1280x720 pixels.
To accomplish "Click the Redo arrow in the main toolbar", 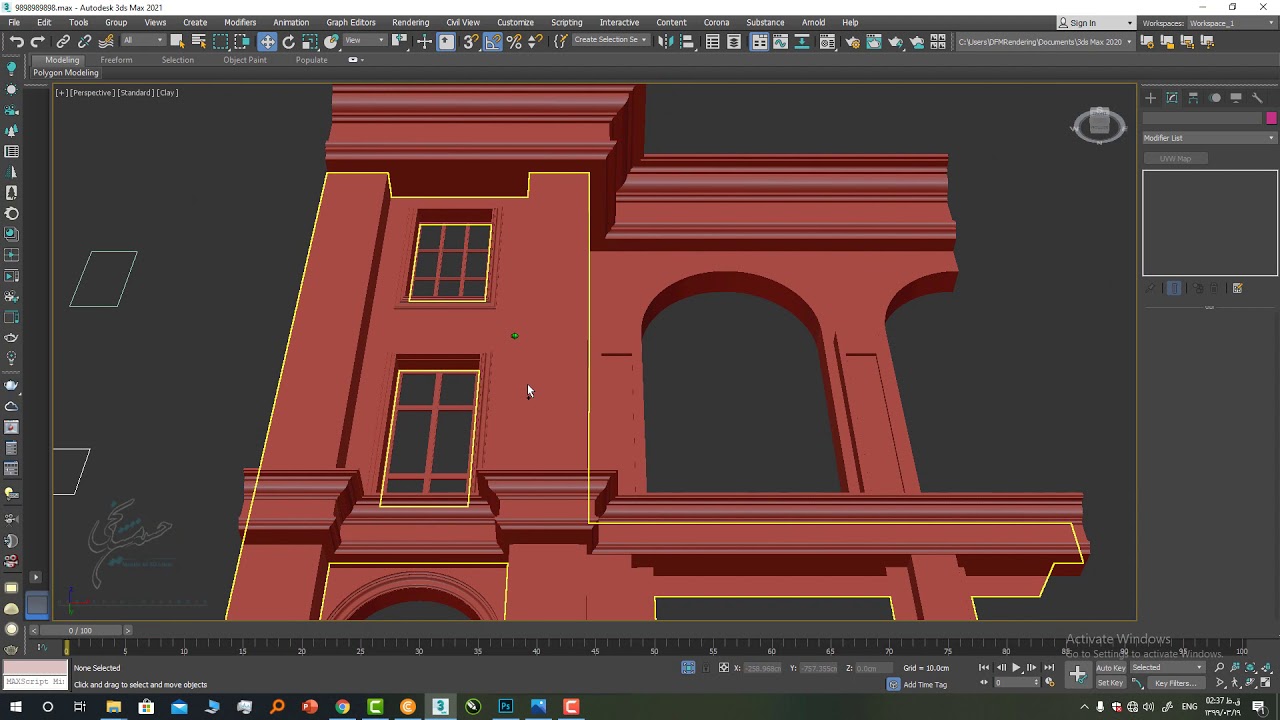I will pyautogui.click(x=38, y=41).
